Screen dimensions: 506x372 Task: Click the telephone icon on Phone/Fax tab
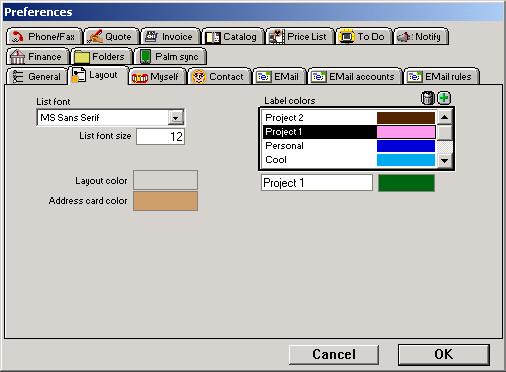pyautogui.click(x=17, y=36)
